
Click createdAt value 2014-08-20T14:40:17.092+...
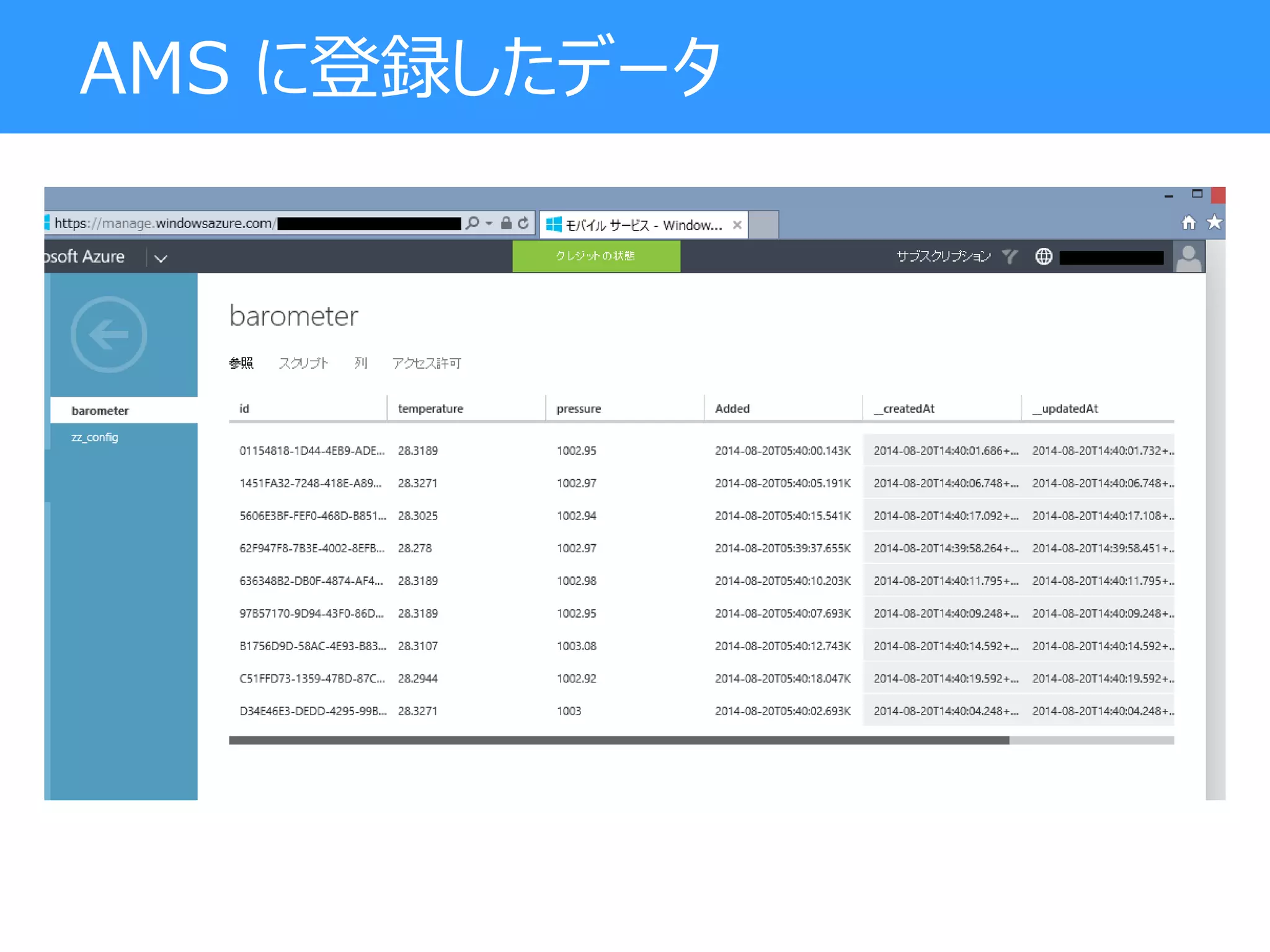click(x=946, y=516)
